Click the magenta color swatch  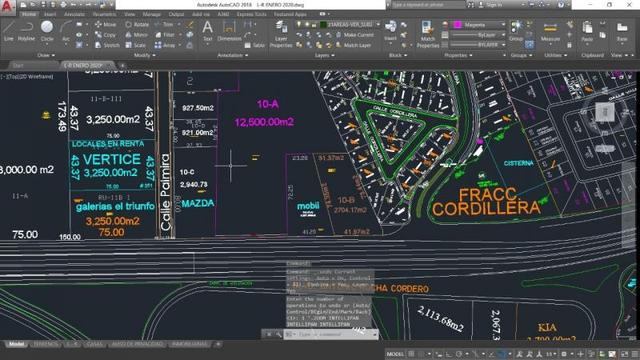458,25
